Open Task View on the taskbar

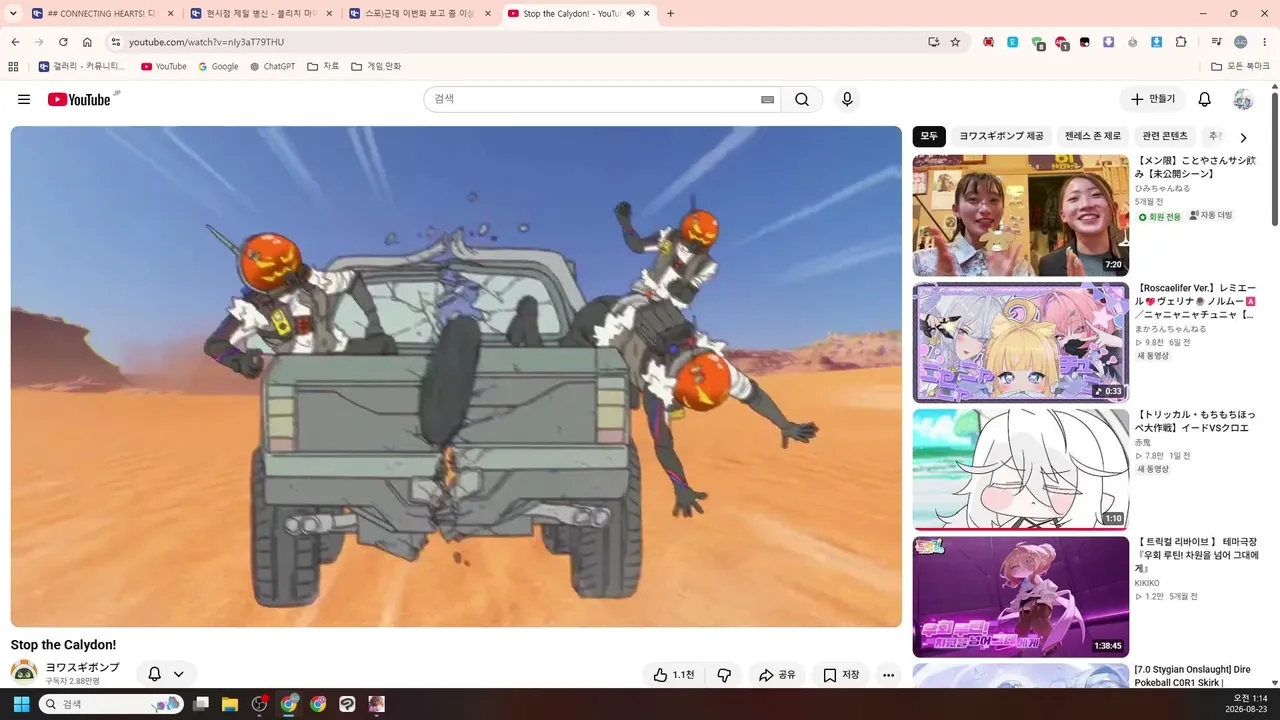point(201,704)
